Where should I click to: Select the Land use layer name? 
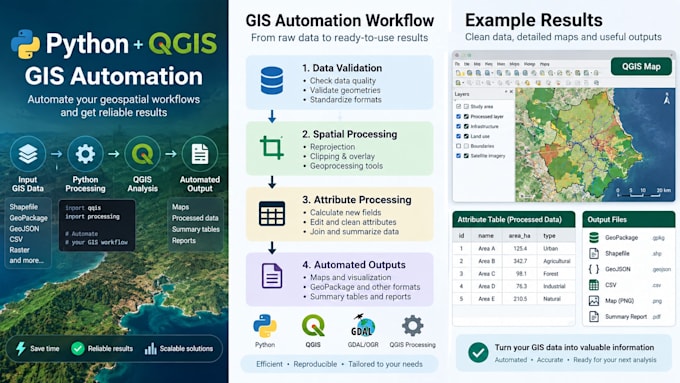480,136
